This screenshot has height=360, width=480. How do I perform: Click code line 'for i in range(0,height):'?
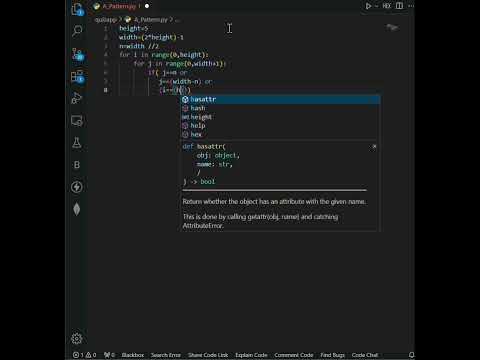pos(164,55)
